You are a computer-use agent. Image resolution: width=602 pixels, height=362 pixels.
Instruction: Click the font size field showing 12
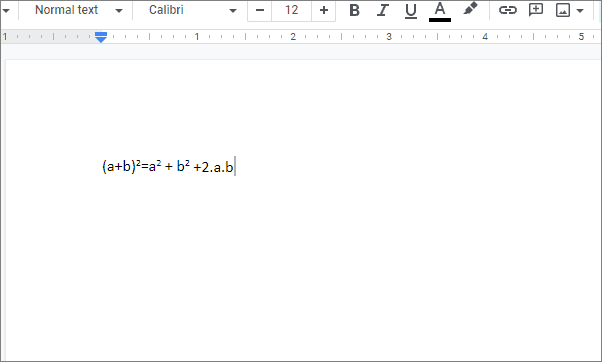[291, 10]
